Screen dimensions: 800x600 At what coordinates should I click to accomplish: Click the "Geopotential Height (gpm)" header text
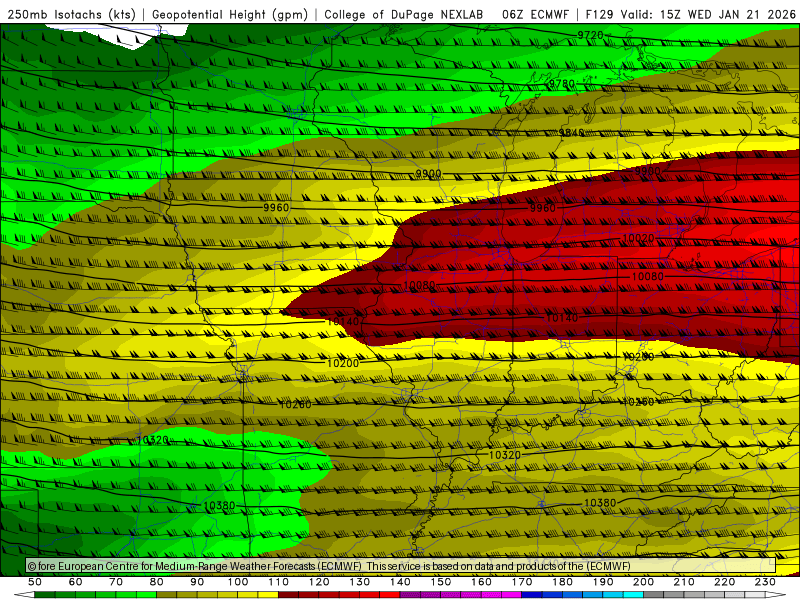(x=230, y=14)
